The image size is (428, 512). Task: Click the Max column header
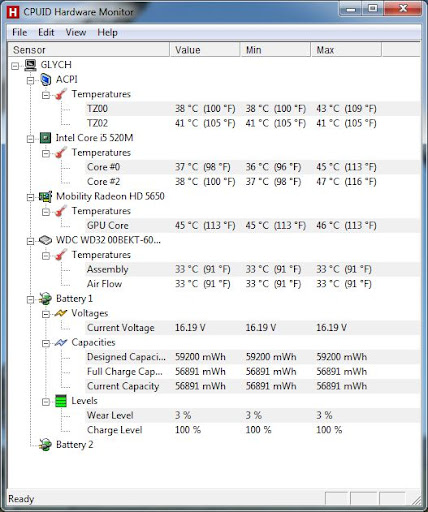tap(346, 50)
